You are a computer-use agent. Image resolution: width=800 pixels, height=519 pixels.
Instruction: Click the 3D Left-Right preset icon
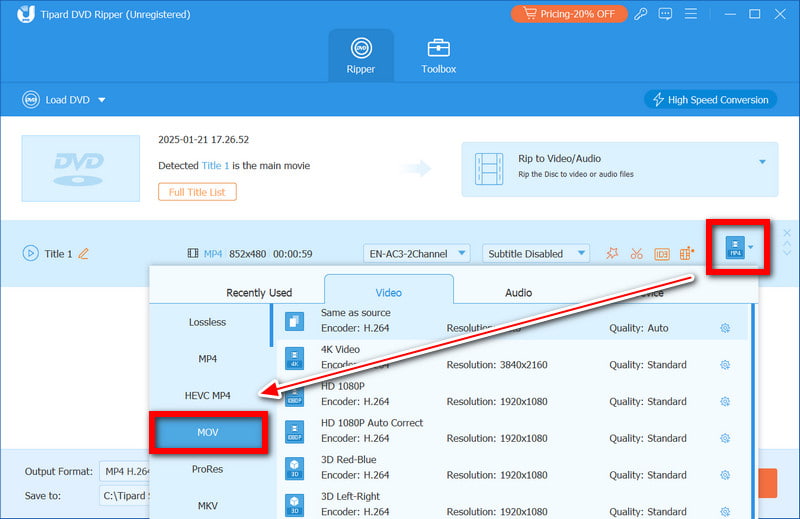294,505
